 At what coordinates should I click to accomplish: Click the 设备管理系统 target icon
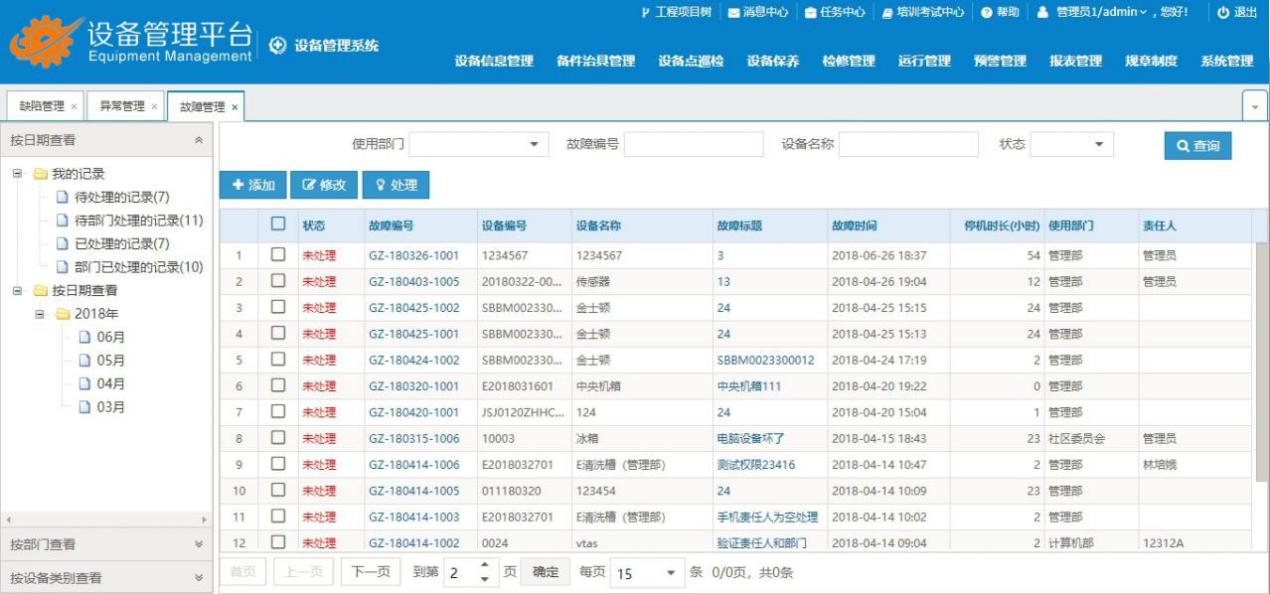pyautogui.click(x=278, y=46)
